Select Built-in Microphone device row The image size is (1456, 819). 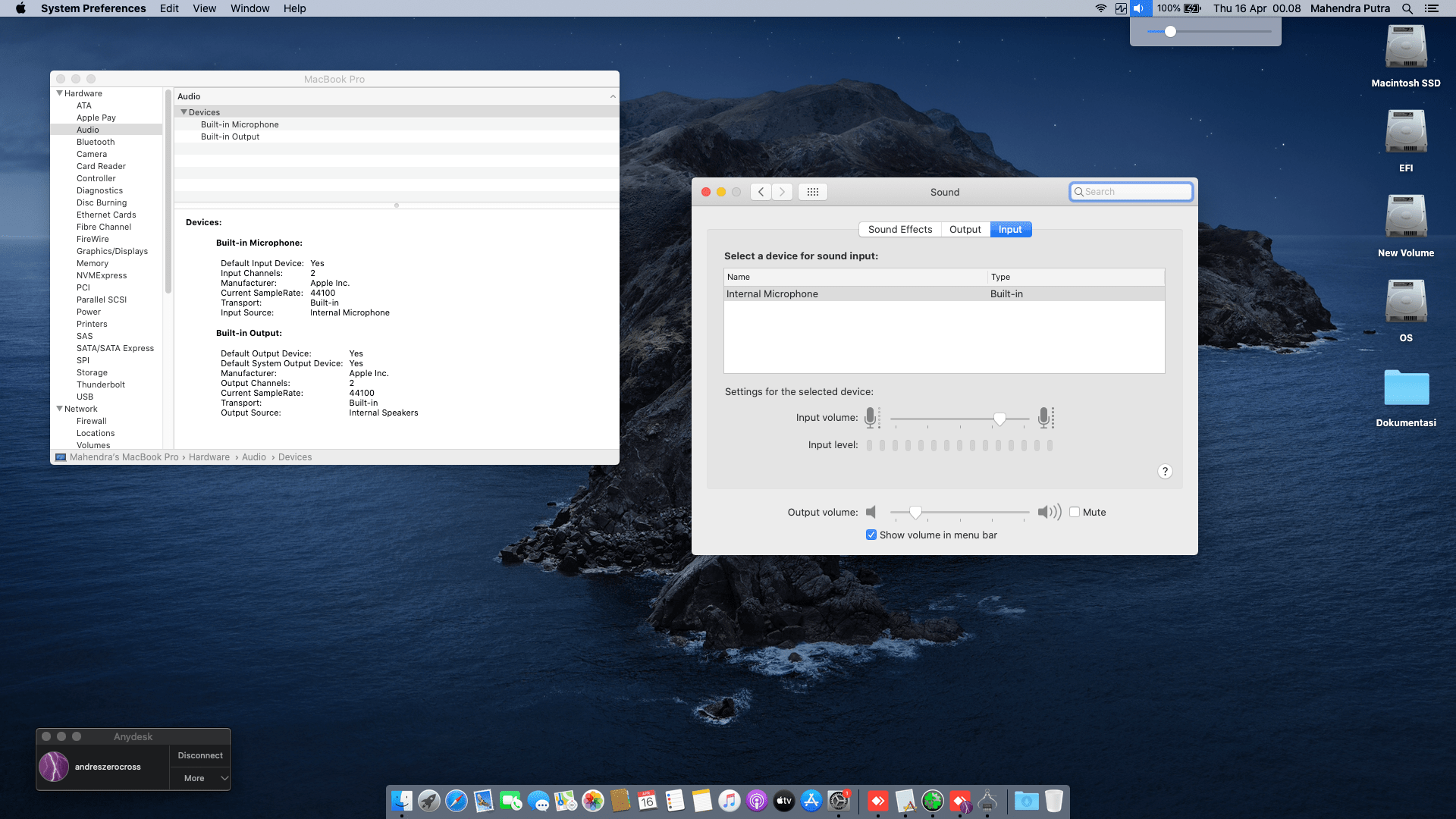pyautogui.click(x=397, y=124)
